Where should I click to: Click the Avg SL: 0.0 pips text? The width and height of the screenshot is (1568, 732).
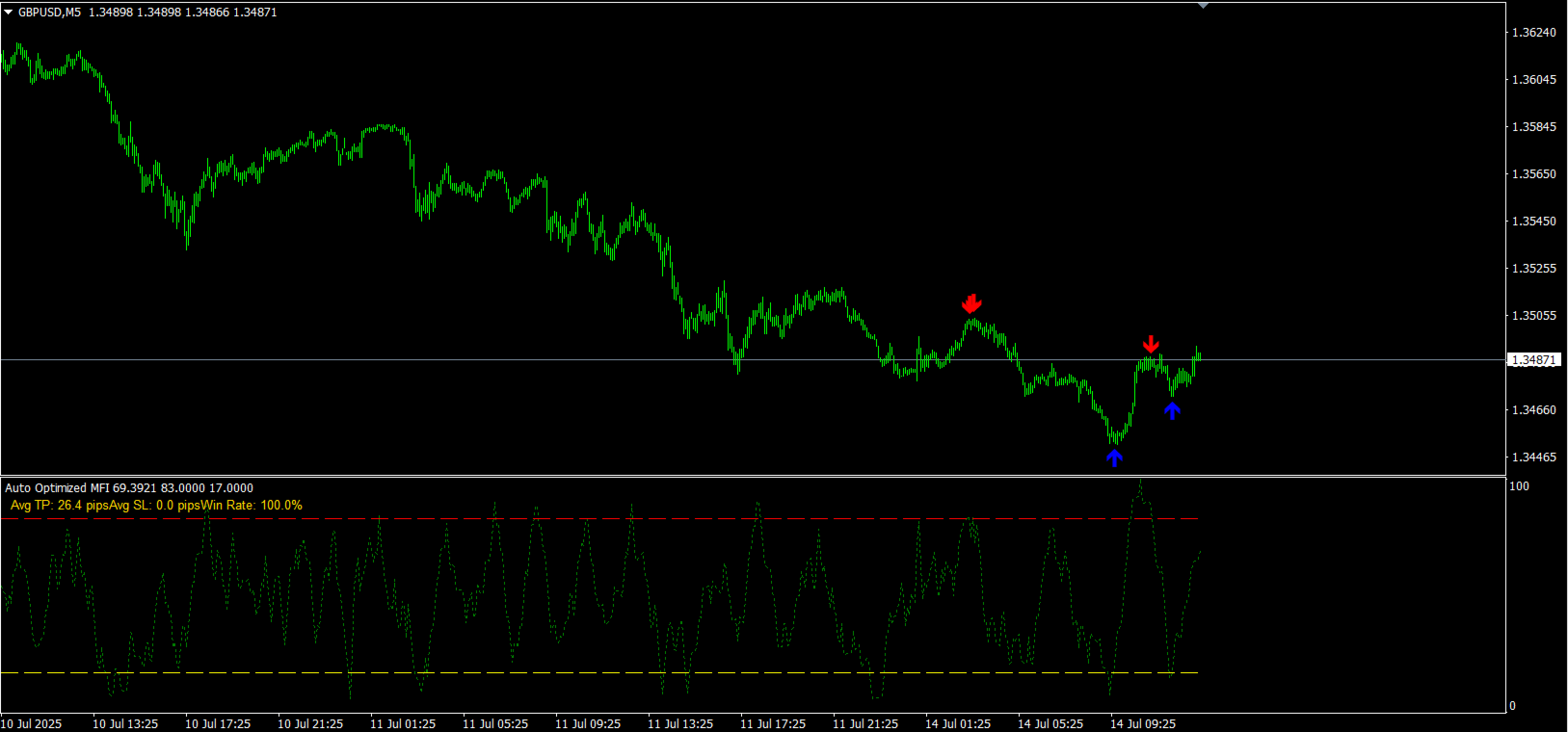coord(154,505)
